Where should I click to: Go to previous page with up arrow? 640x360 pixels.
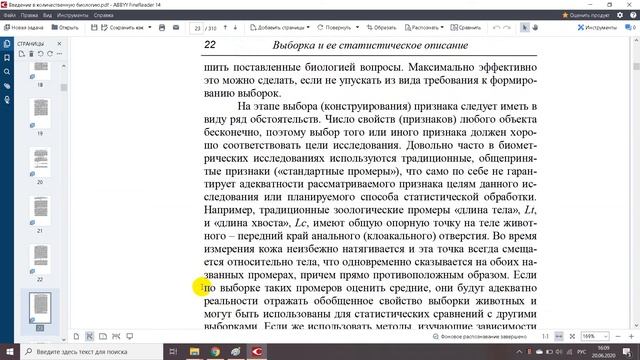pyautogui.click(x=225, y=27)
